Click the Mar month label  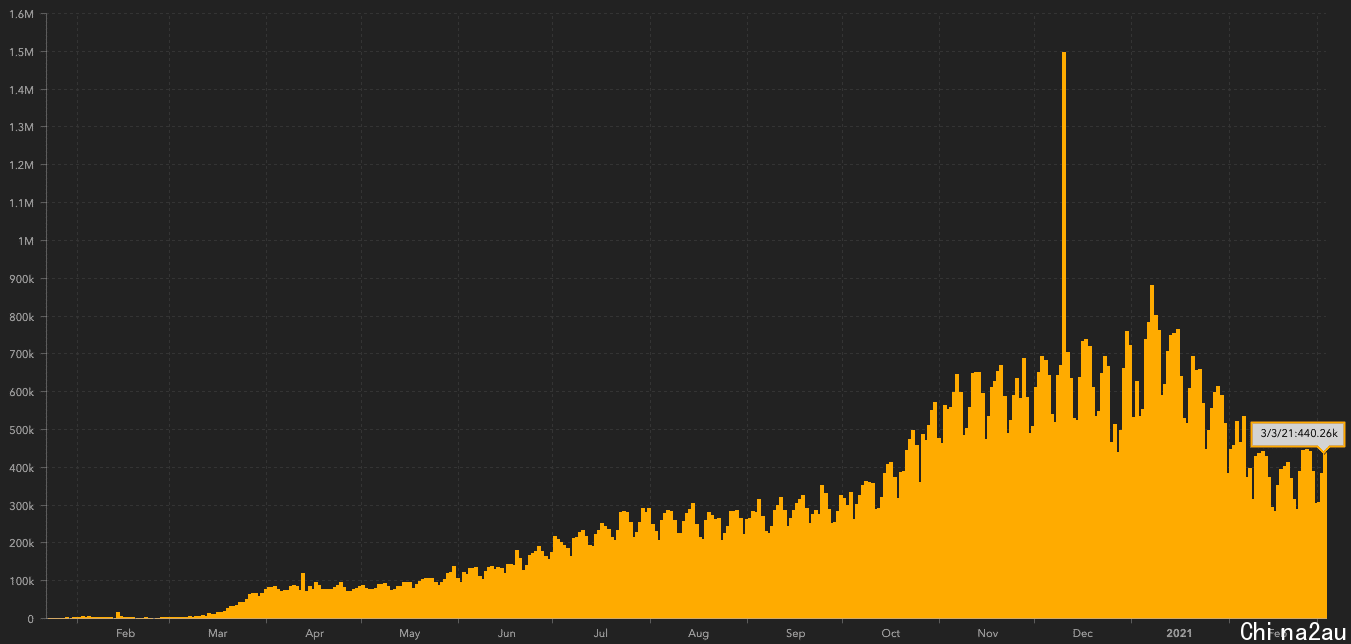pyautogui.click(x=217, y=633)
